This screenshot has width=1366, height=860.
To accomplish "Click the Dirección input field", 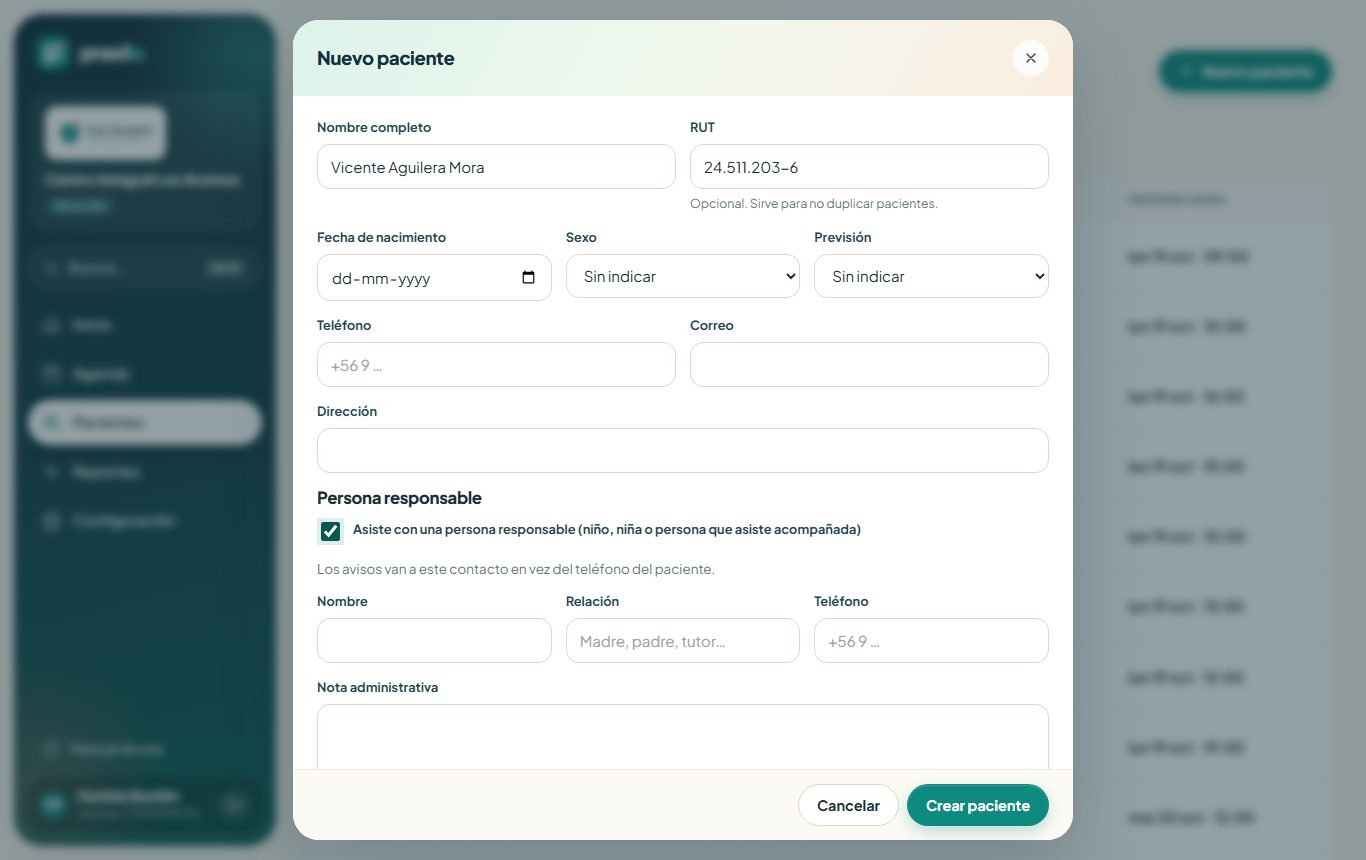I will (683, 451).
